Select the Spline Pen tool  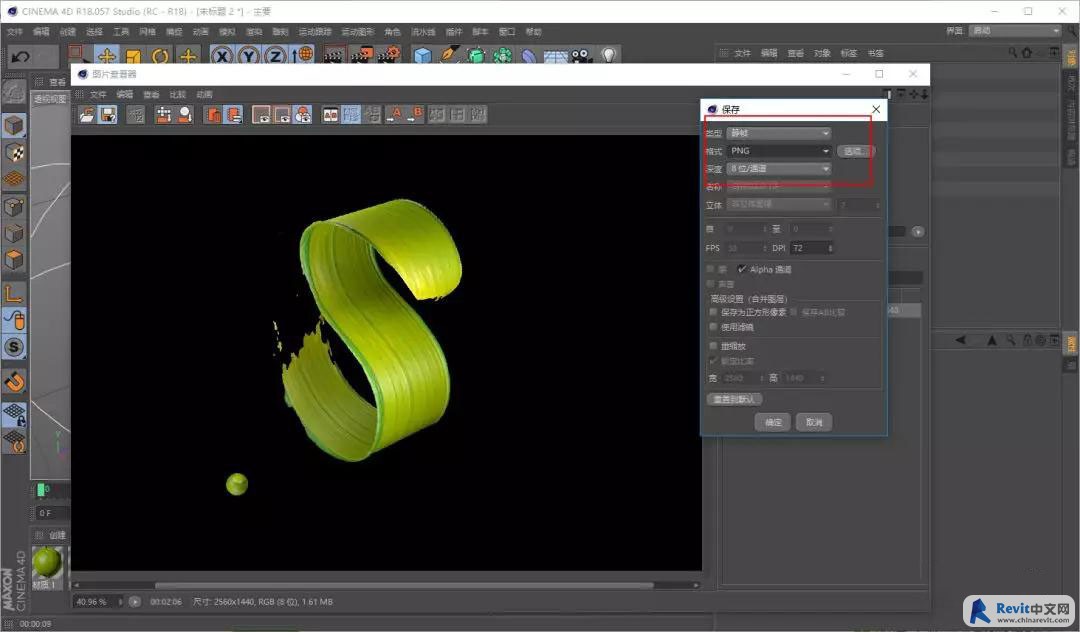click(450, 56)
